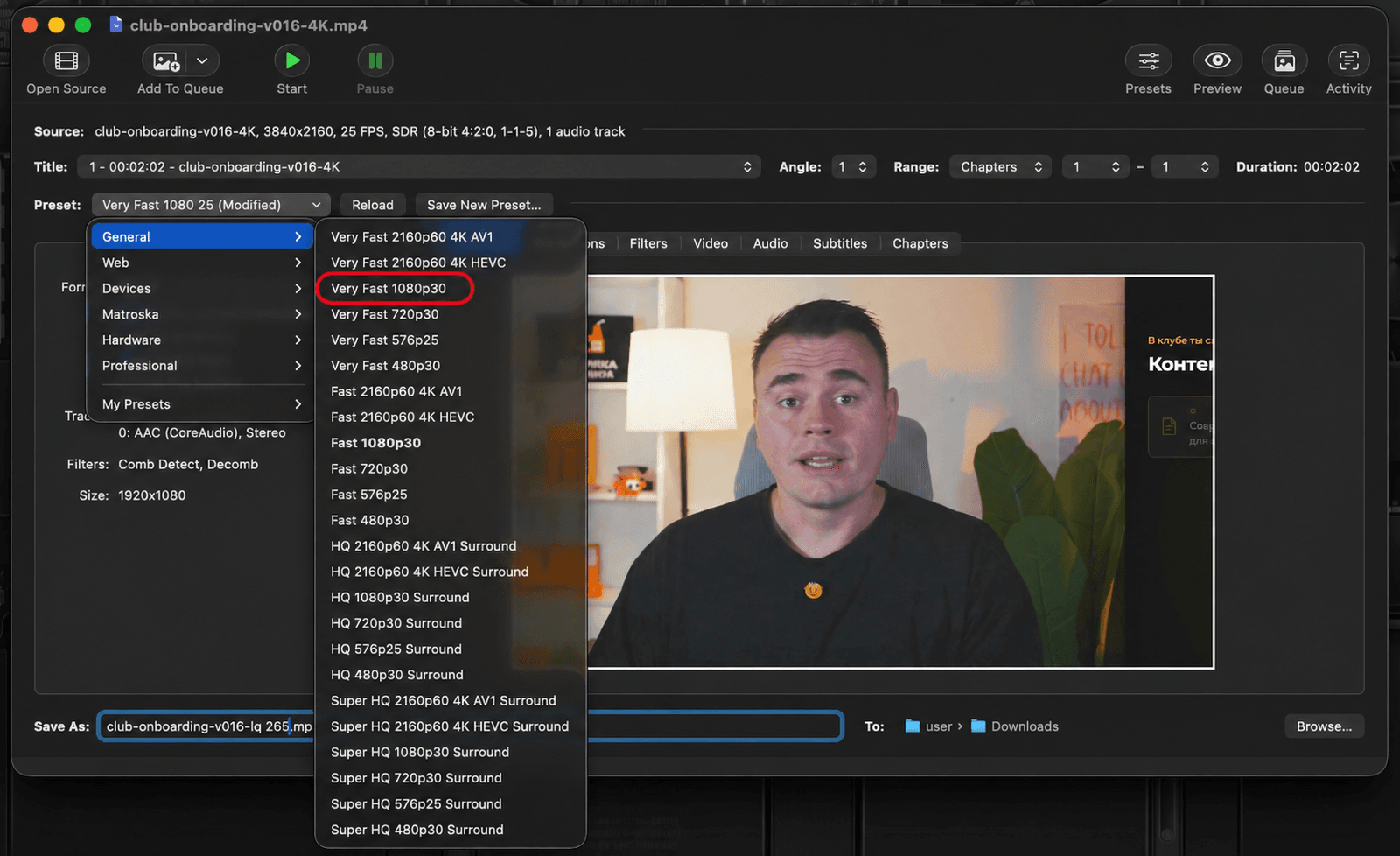Screen dimensions: 1400x856
Task: Expand the My Presets submenu
Action: tap(201, 403)
